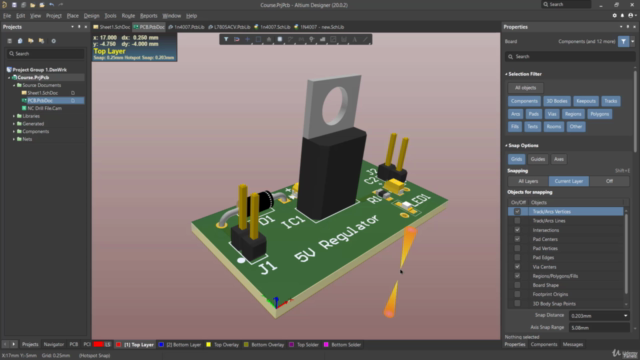Enable the Board Shape snapping checkbox
Screen dimensions: 640x360
517,285
